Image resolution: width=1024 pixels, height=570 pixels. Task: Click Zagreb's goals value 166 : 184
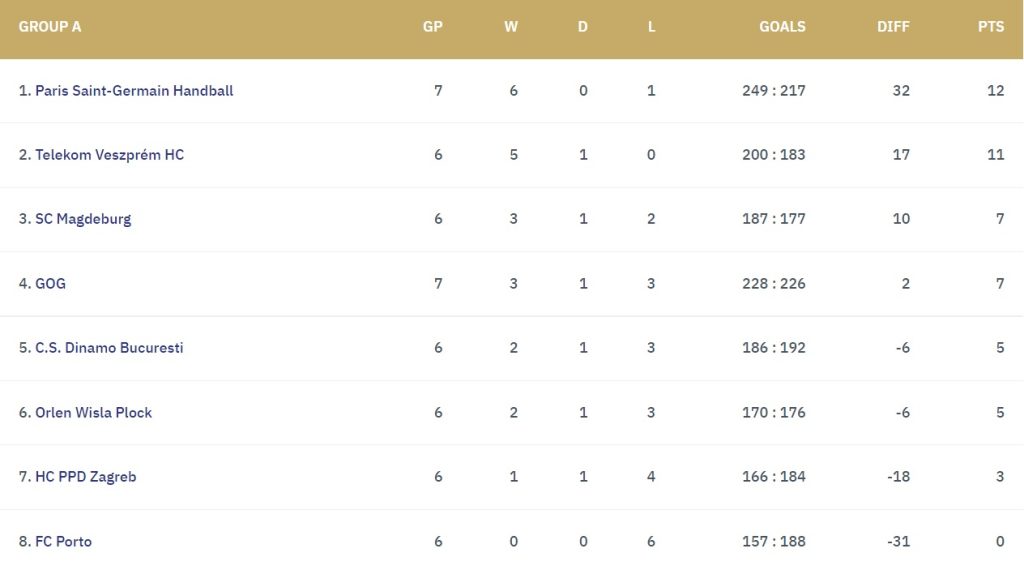774,477
